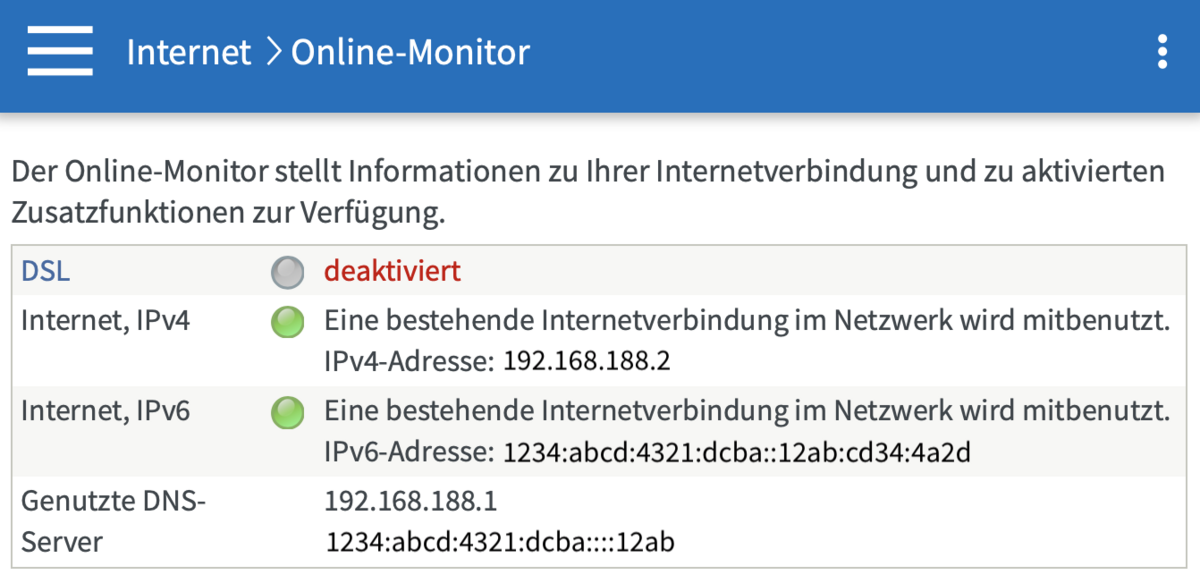Click the Online-Monitor description paragraph
1200x583 pixels.
click(588, 191)
